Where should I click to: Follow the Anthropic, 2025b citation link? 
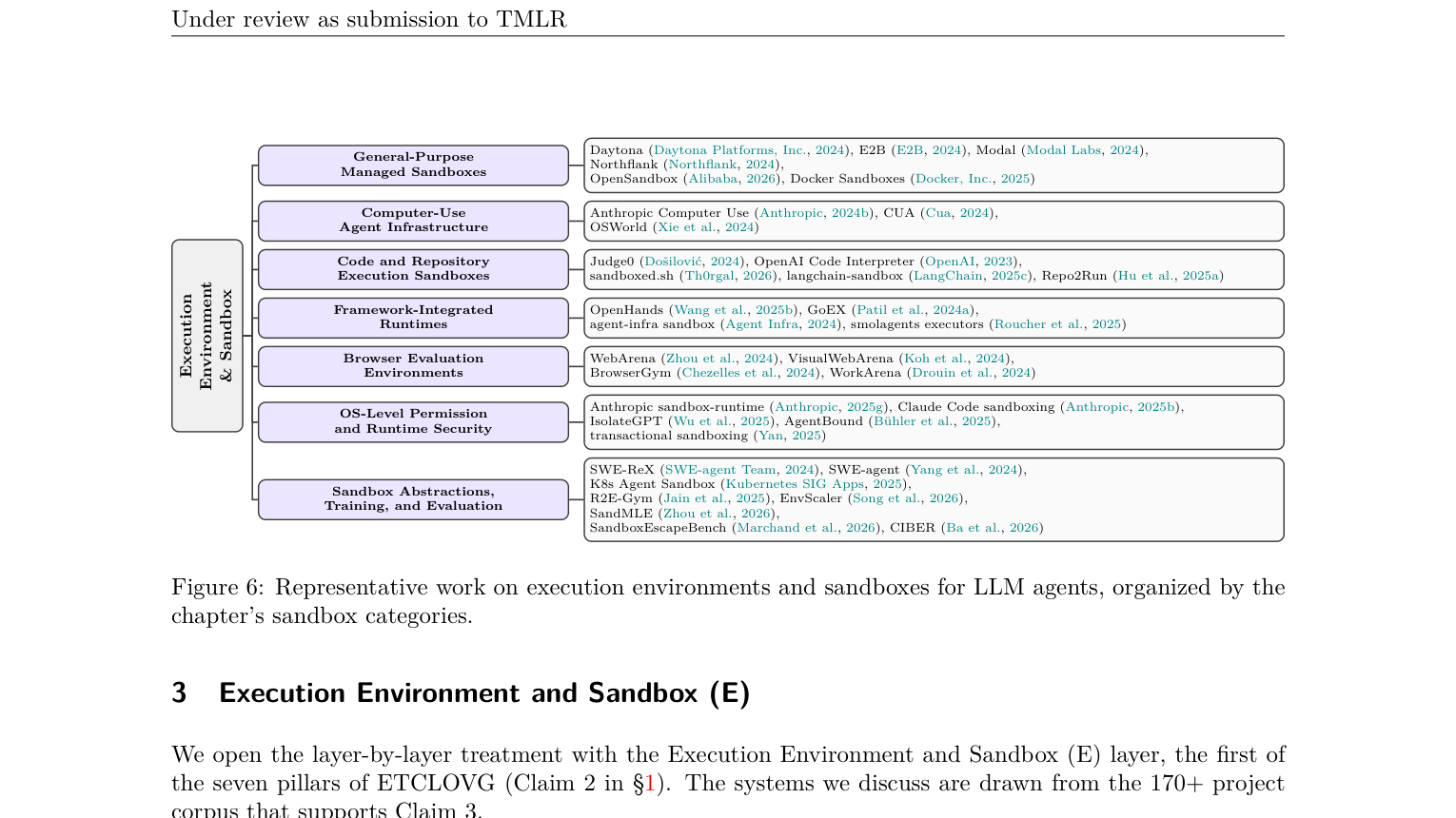click(x=1121, y=407)
